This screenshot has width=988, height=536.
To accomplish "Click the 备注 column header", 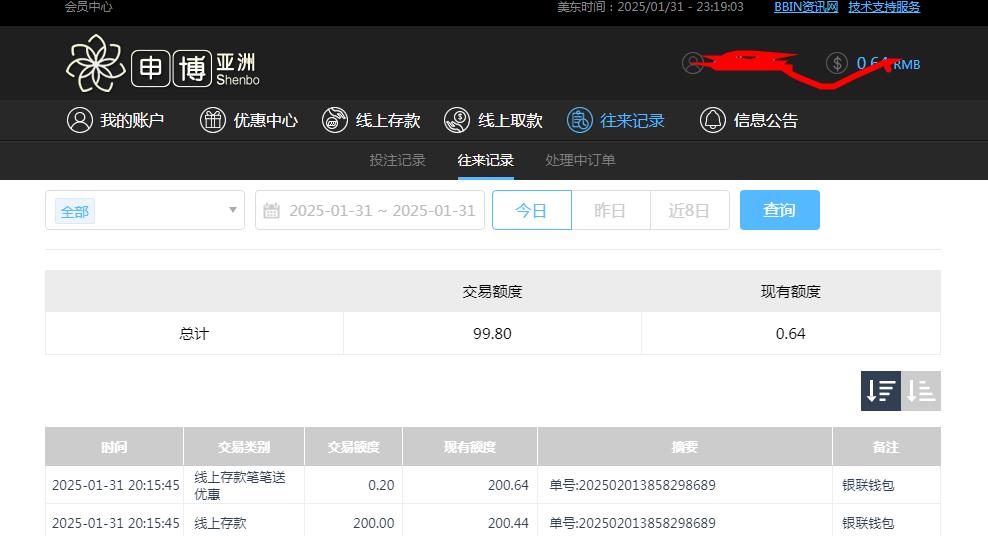I will (x=886, y=447).
